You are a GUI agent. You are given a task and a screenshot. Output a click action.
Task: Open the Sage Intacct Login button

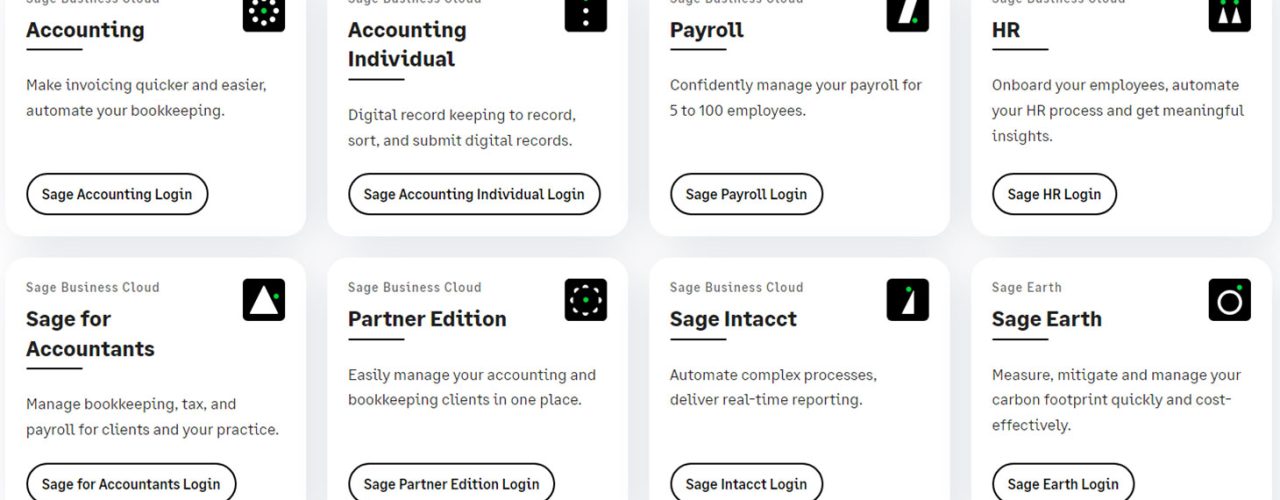point(746,483)
